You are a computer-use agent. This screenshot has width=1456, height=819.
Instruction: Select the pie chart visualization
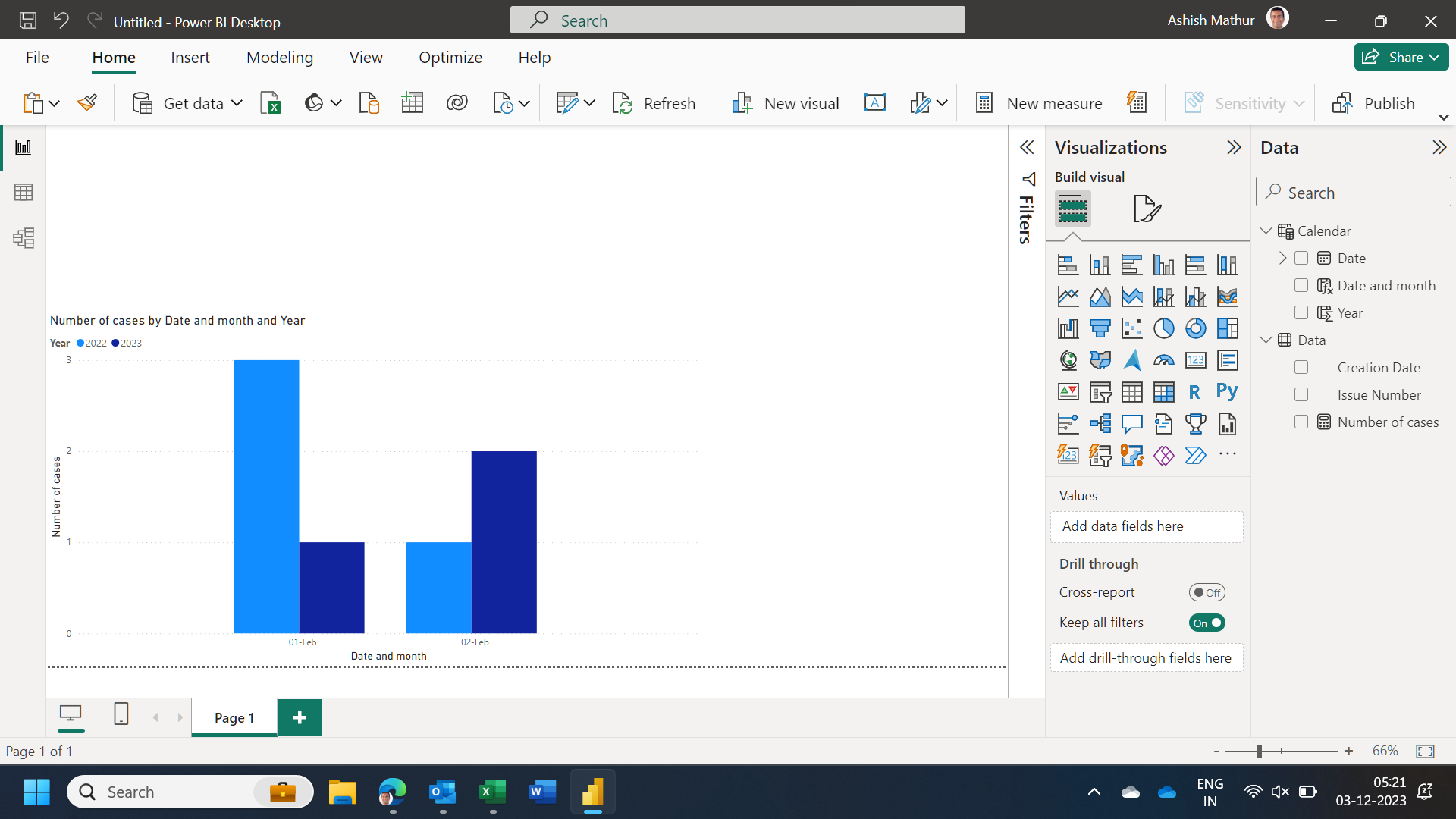tap(1163, 328)
